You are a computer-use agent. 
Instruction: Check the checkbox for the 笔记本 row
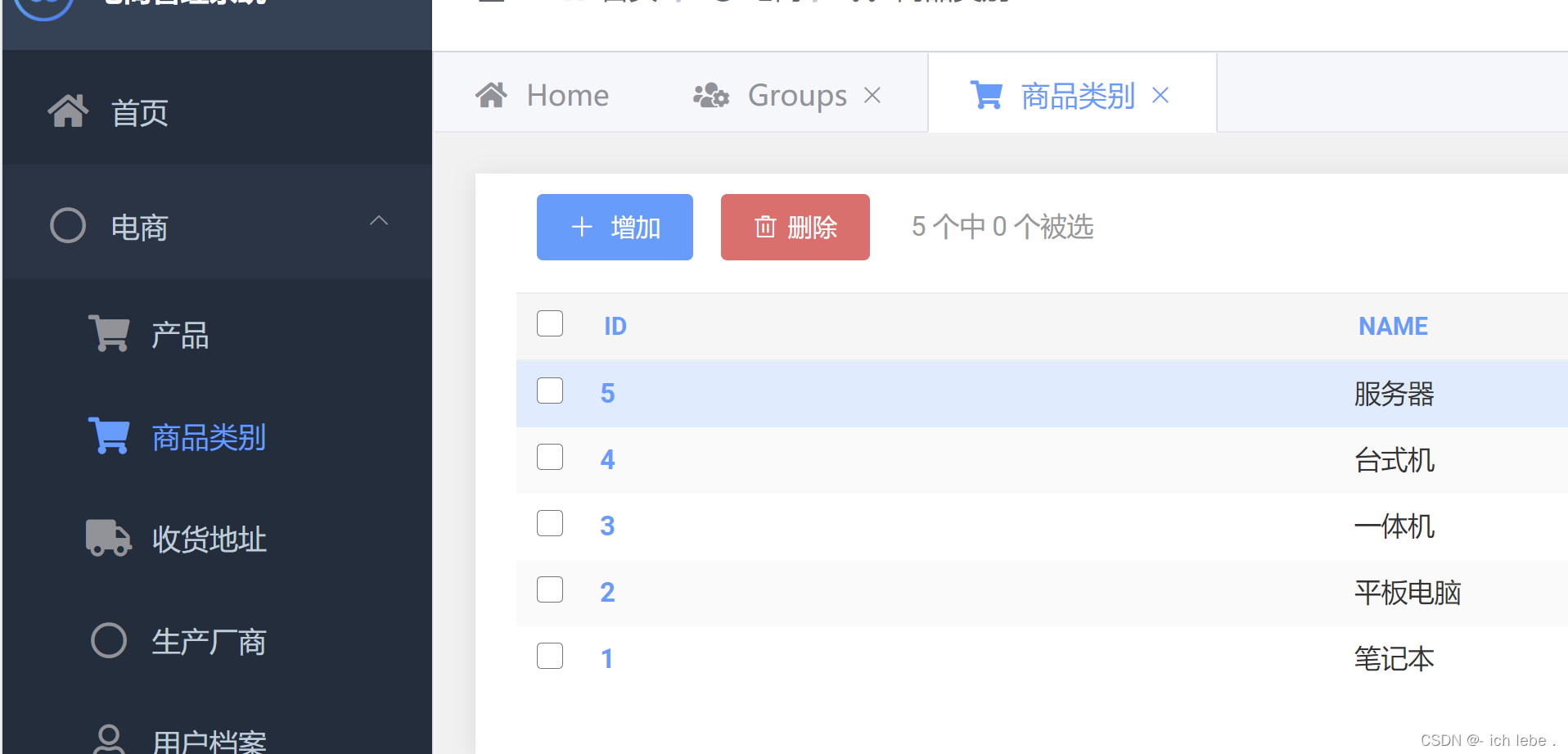point(549,655)
